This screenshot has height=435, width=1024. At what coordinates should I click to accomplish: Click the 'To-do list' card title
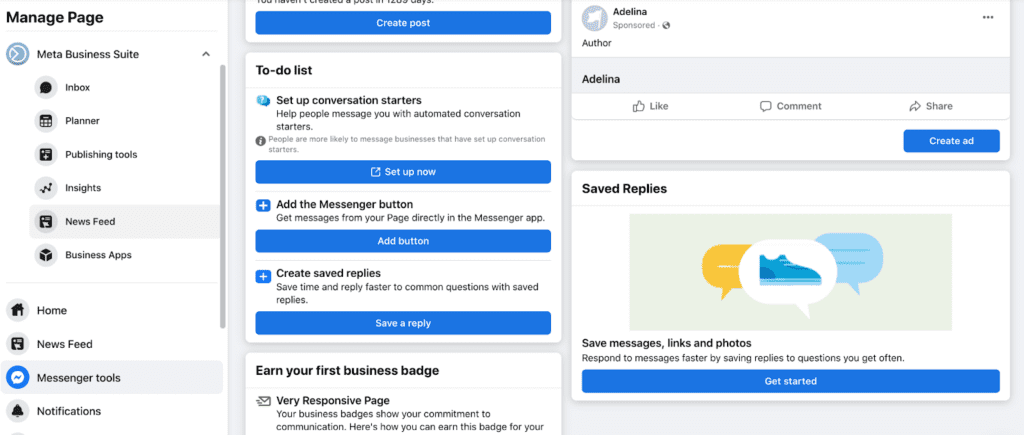284,71
